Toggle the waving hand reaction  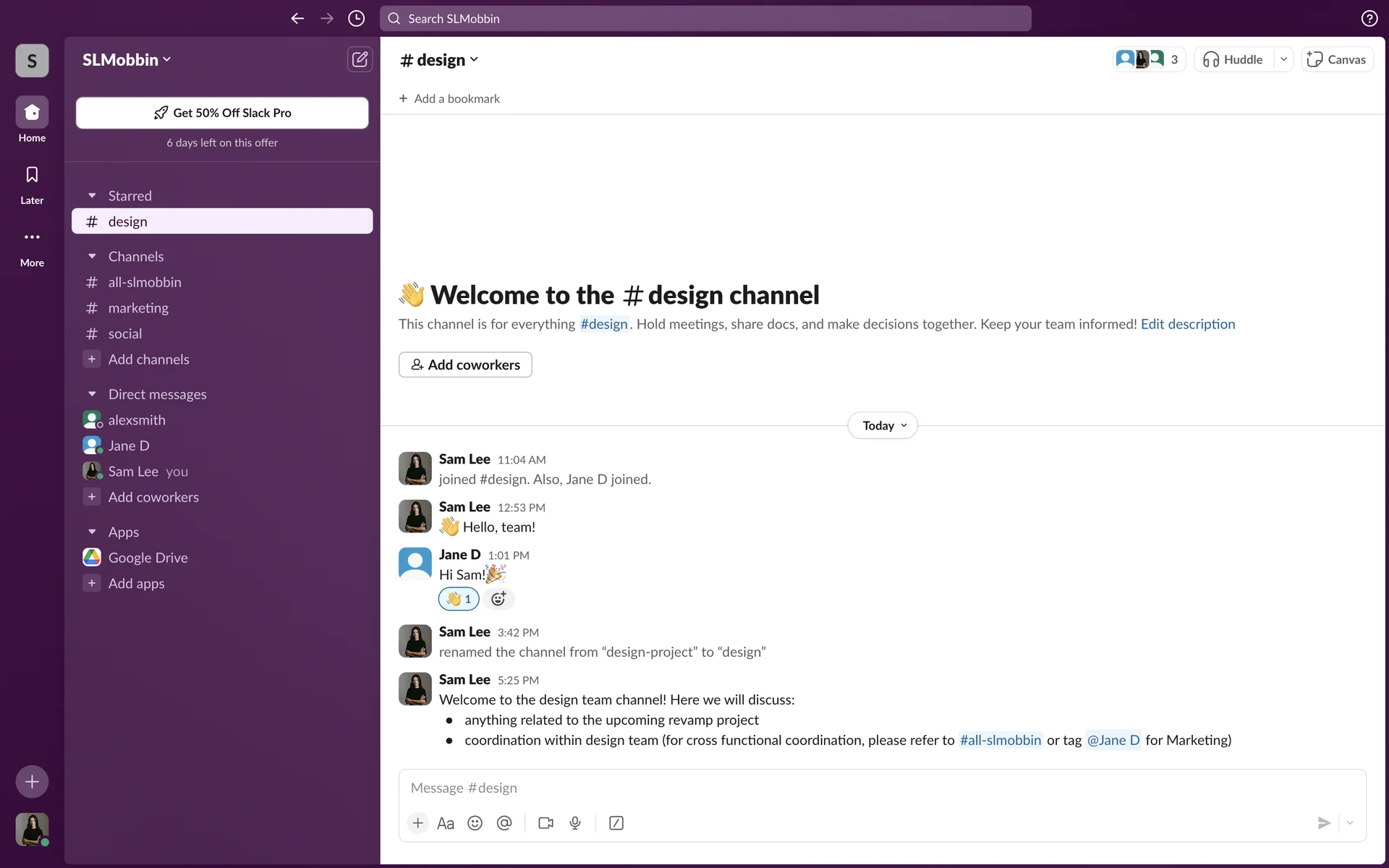459,599
